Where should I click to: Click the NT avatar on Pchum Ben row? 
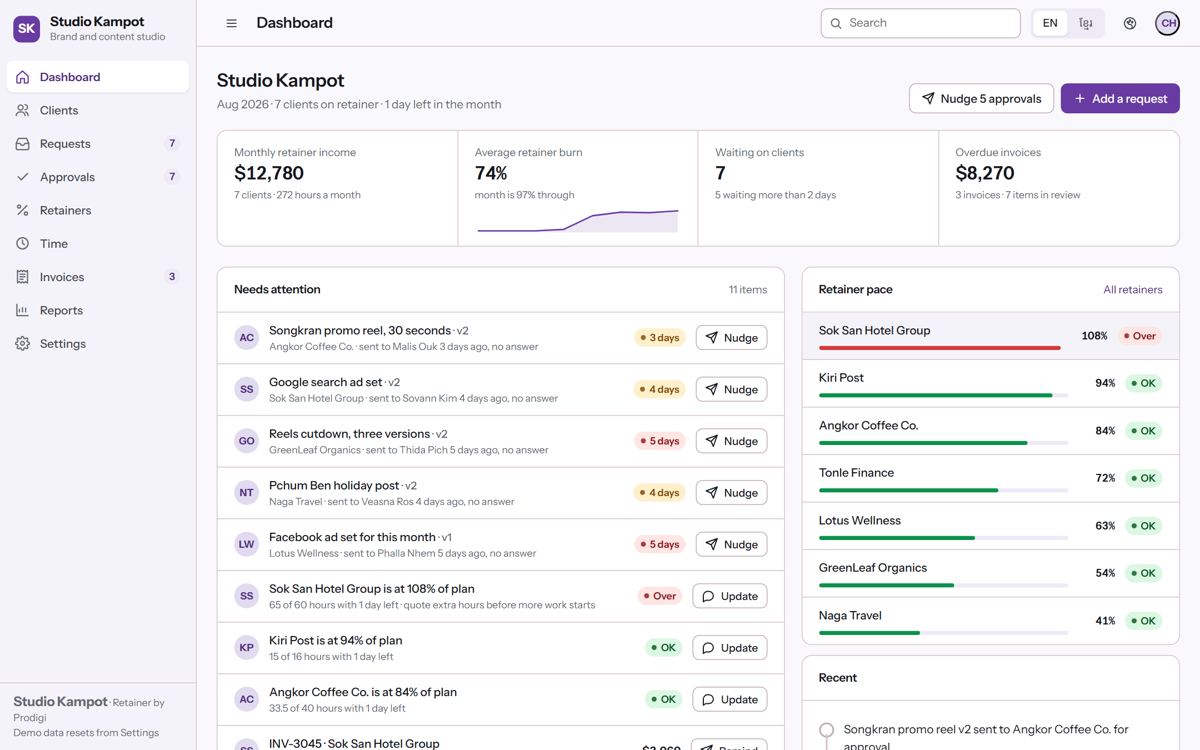(246, 492)
